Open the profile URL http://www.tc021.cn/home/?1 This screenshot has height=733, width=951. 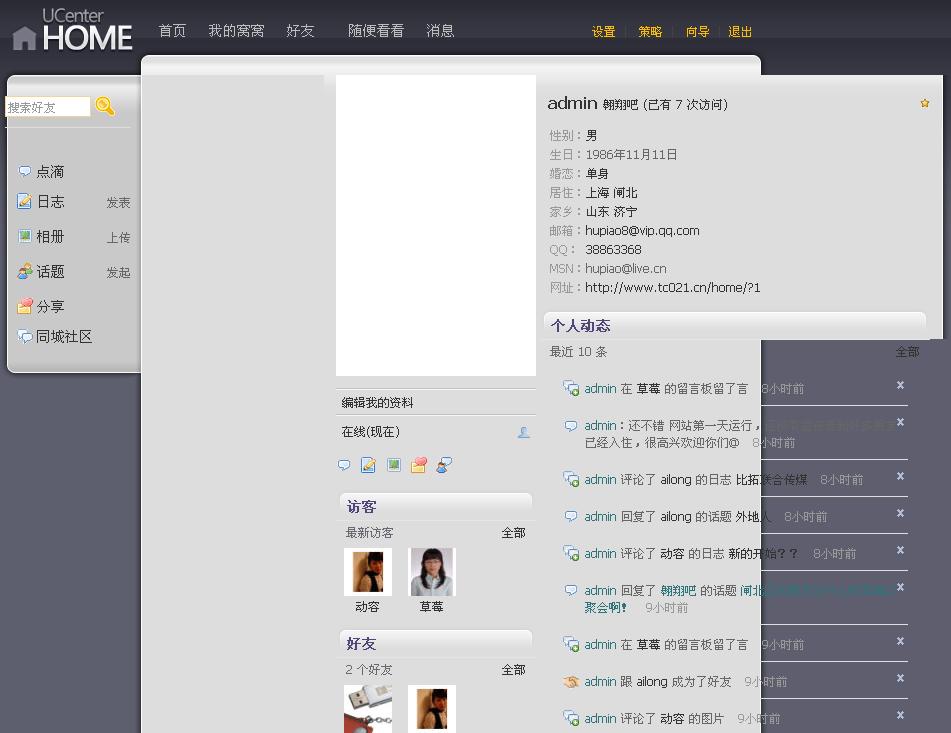point(673,287)
